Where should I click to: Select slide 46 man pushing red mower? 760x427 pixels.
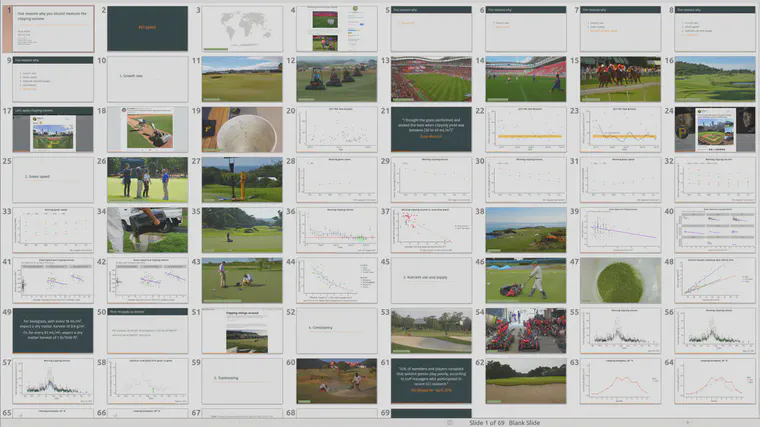coord(525,281)
